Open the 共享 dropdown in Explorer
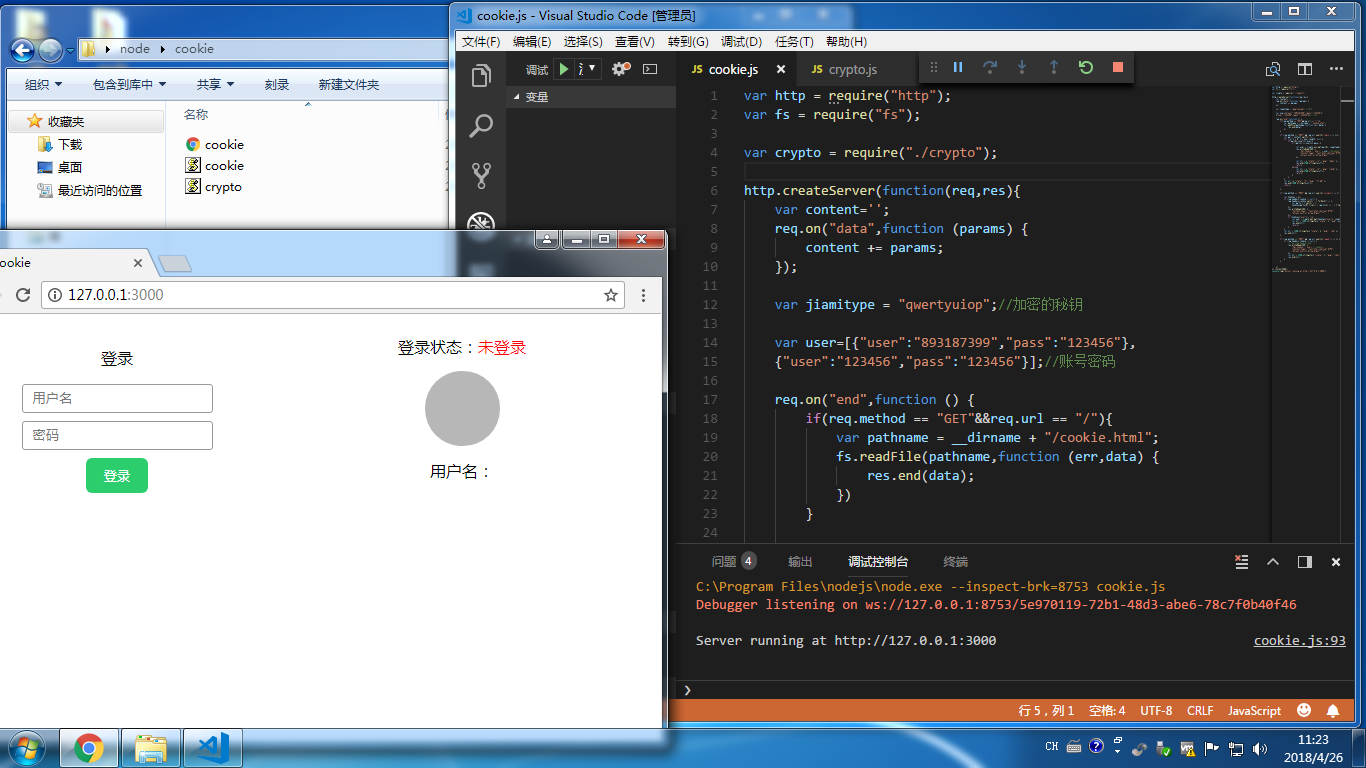The width and height of the screenshot is (1366, 768). [x=215, y=85]
